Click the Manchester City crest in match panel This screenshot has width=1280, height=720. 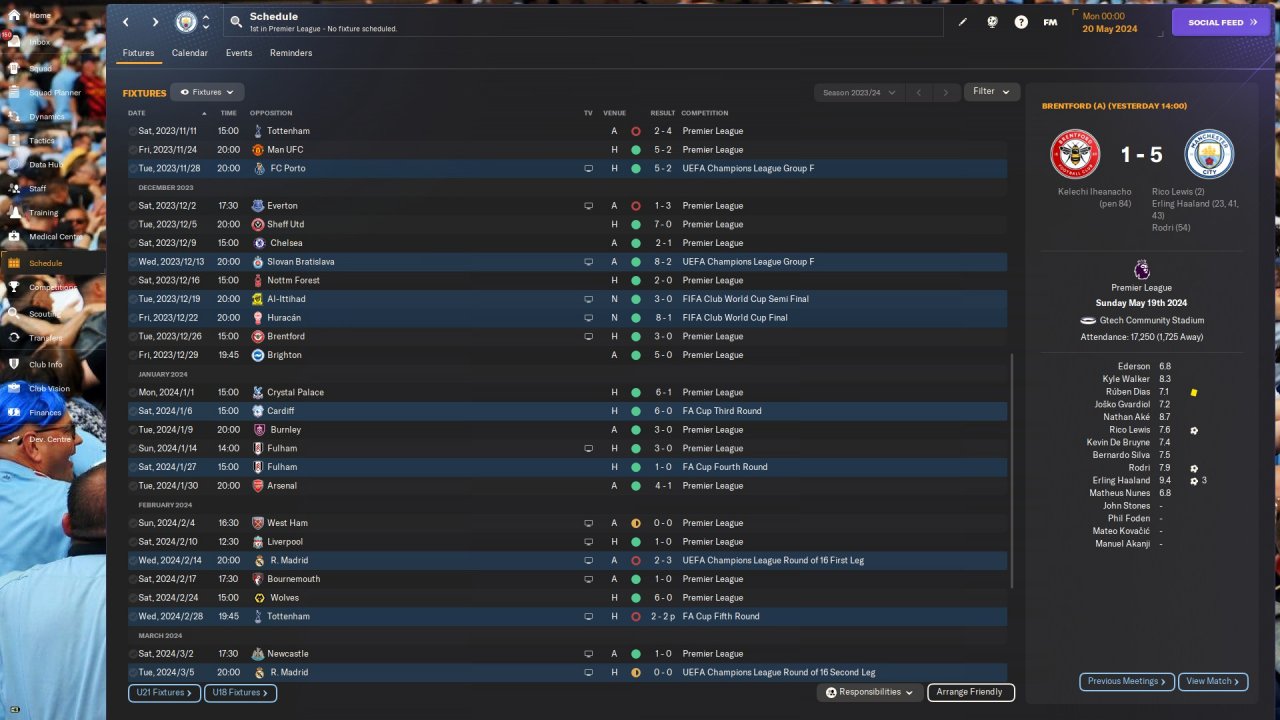1209,154
